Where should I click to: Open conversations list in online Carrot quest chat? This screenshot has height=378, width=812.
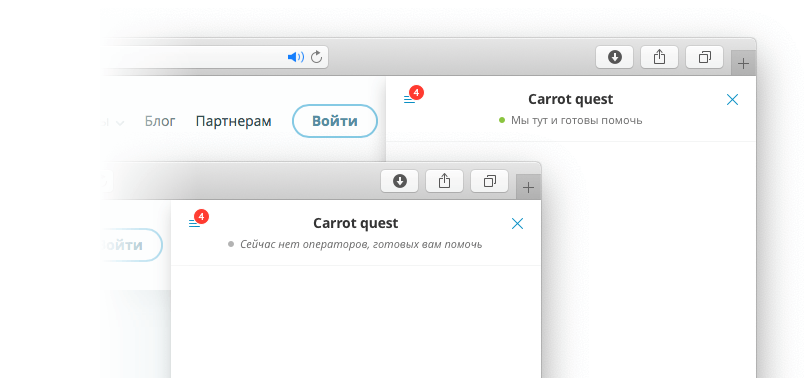(410, 99)
